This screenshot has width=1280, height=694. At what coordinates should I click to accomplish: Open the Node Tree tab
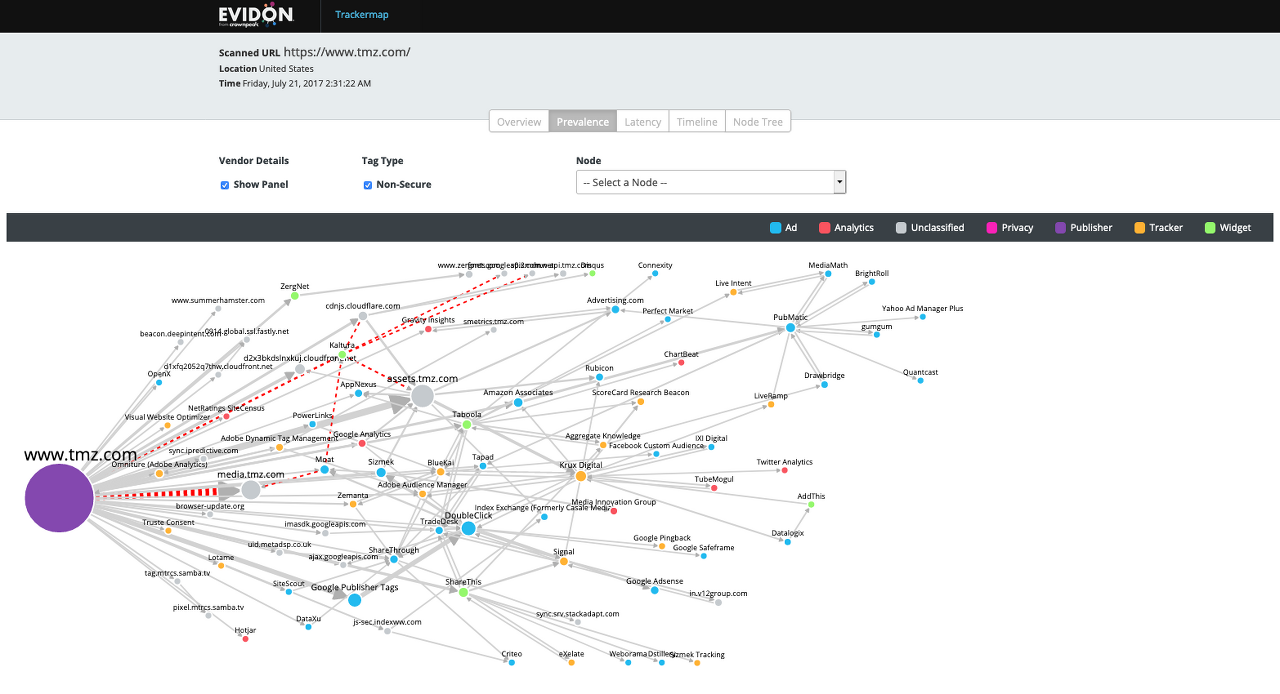click(x=758, y=121)
